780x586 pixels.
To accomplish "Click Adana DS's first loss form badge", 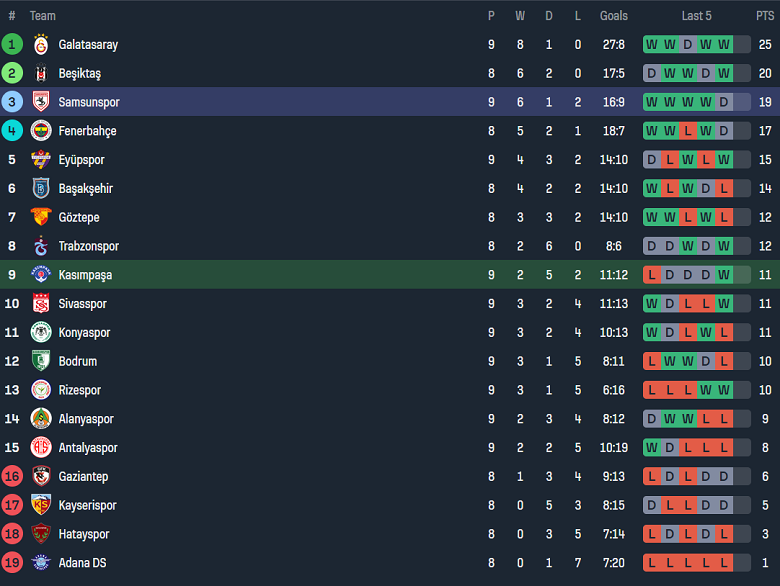I will coord(652,563).
